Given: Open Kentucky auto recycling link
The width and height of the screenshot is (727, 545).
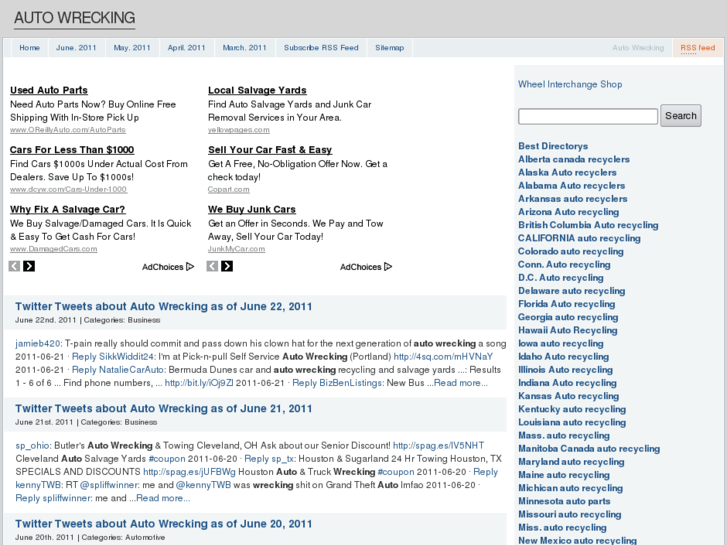Looking at the screenshot, I should coord(572,409).
